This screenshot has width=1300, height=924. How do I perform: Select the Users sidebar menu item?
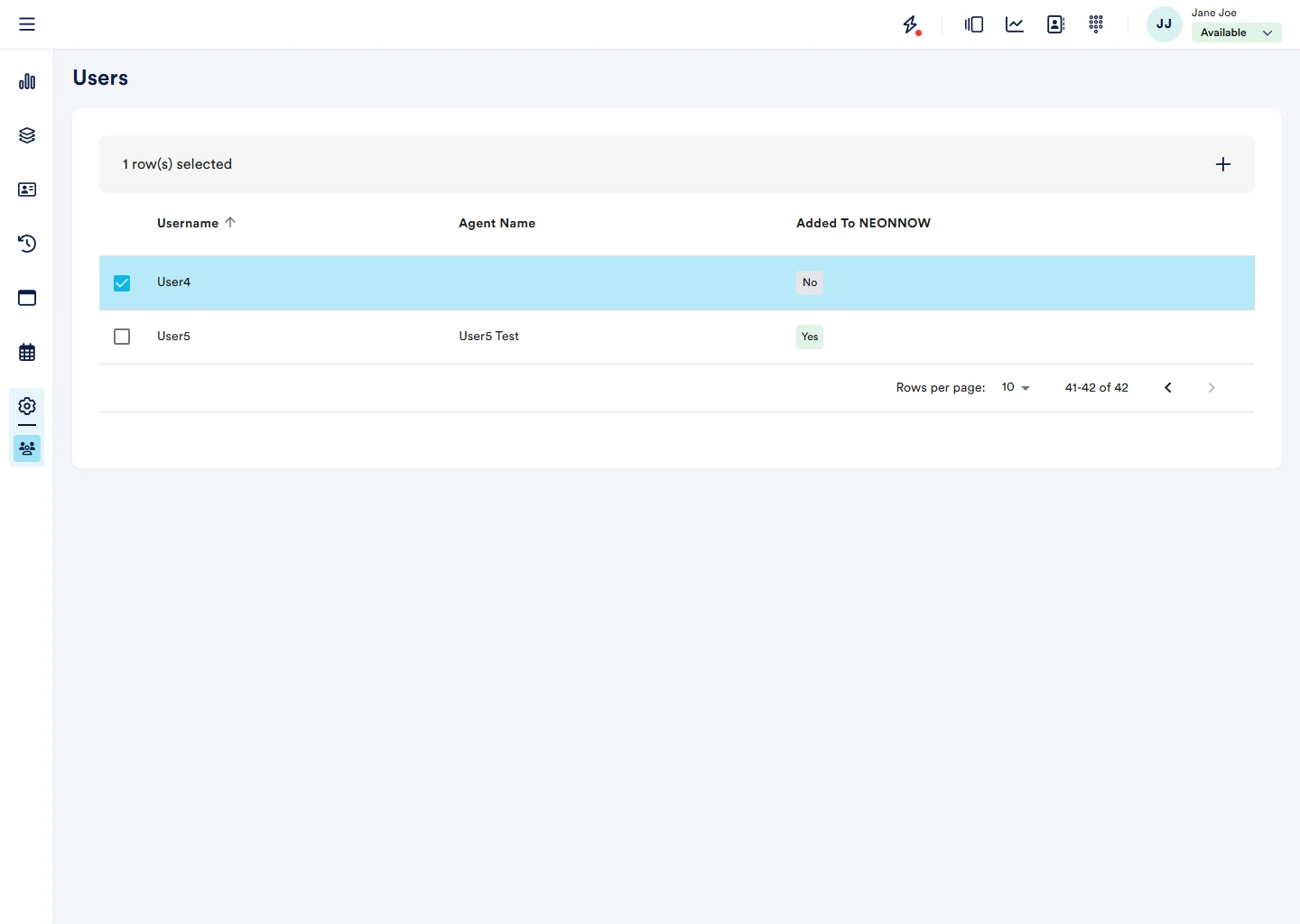(x=27, y=448)
